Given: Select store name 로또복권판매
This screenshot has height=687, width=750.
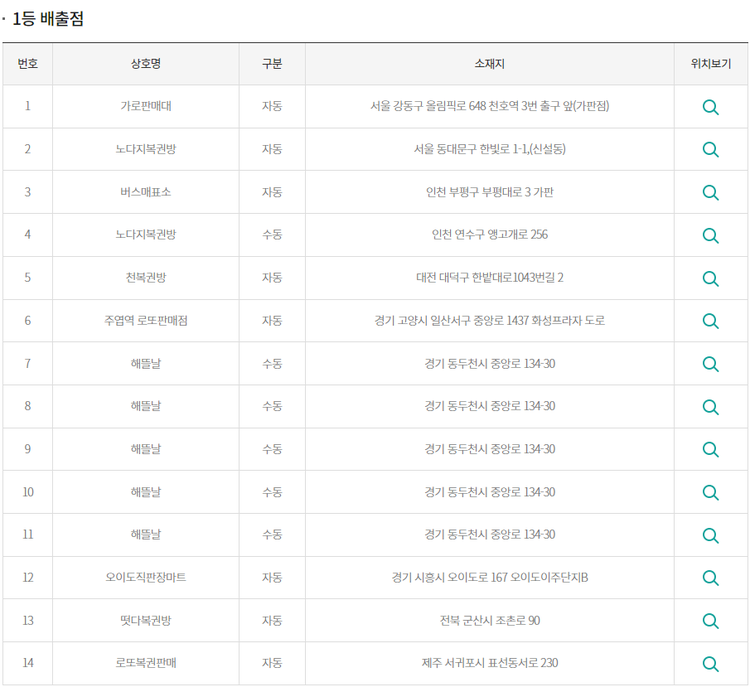Looking at the screenshot, I should [x=146, y=663].
